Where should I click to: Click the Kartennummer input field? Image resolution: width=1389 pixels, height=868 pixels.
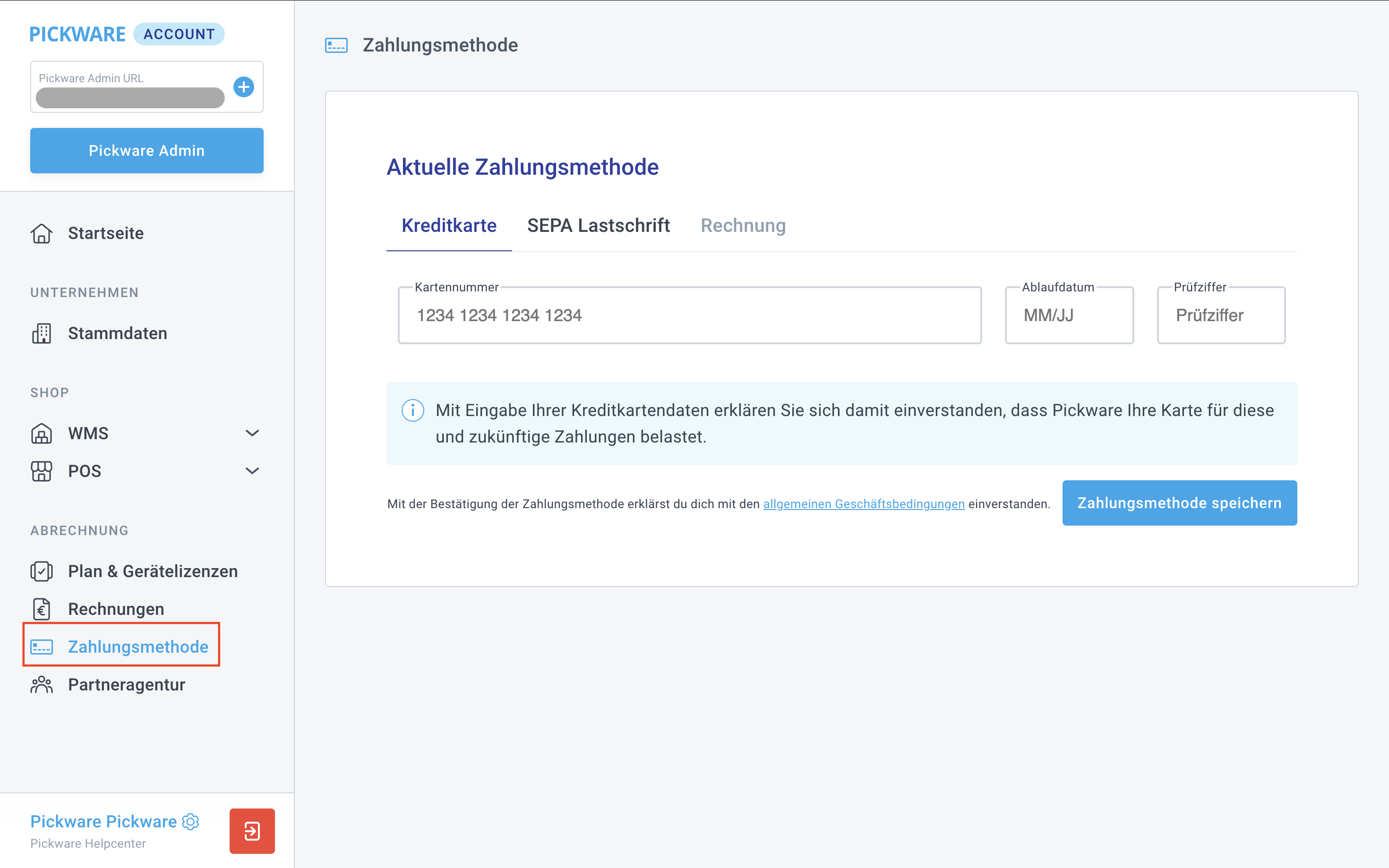pyautogui.click(x=689, y=315)
